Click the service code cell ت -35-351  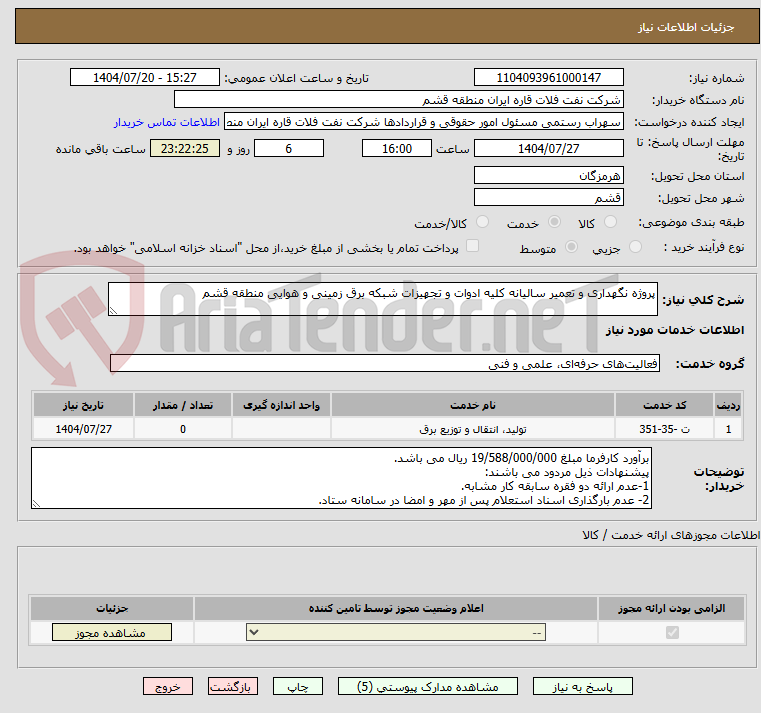pos(664,429)
